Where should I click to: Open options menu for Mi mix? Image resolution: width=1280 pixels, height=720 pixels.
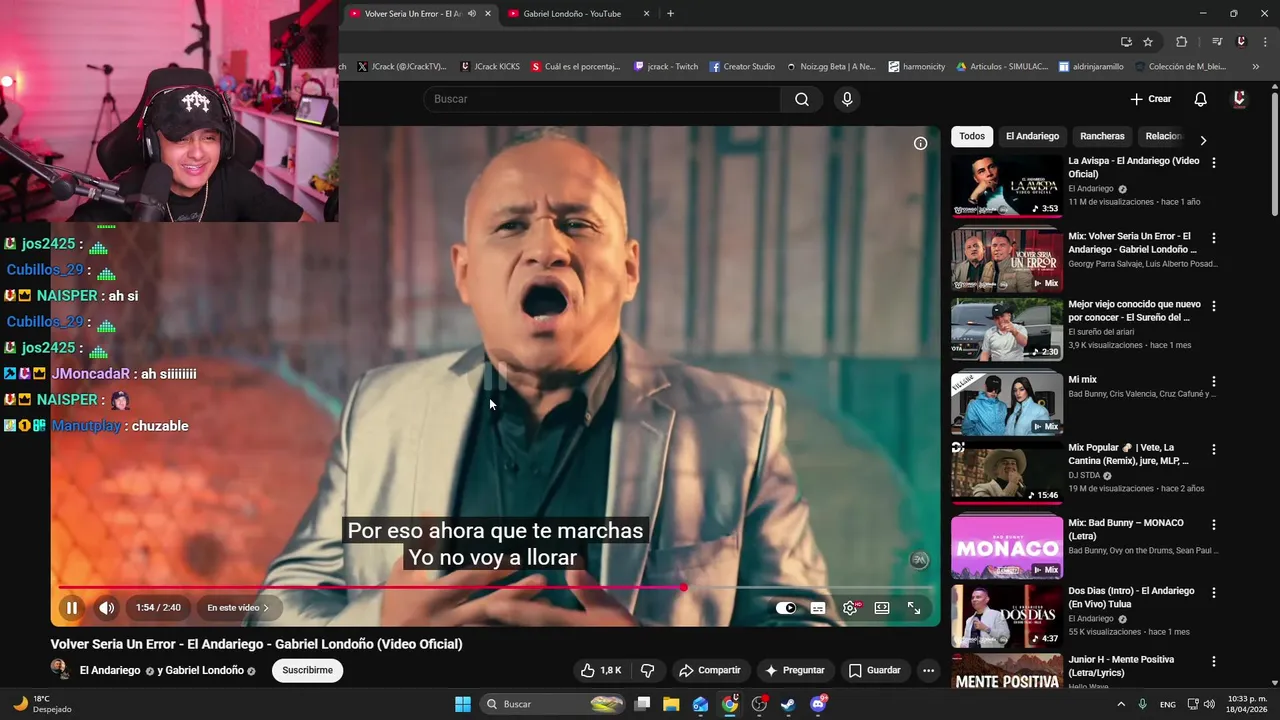pyautogui.click(x=1214, y=381)
